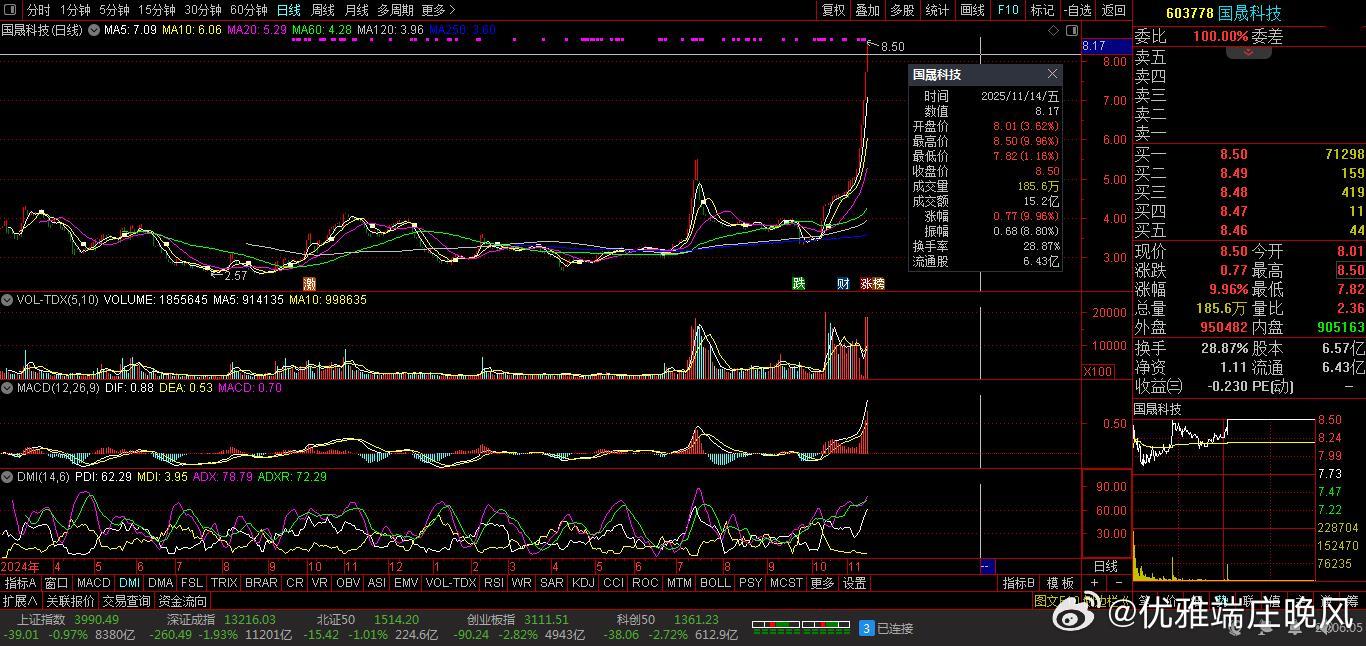Toggle the right panel icon next to the diamond
Viewport: 1366px width, 646px height.
[x=1071, y=31]
